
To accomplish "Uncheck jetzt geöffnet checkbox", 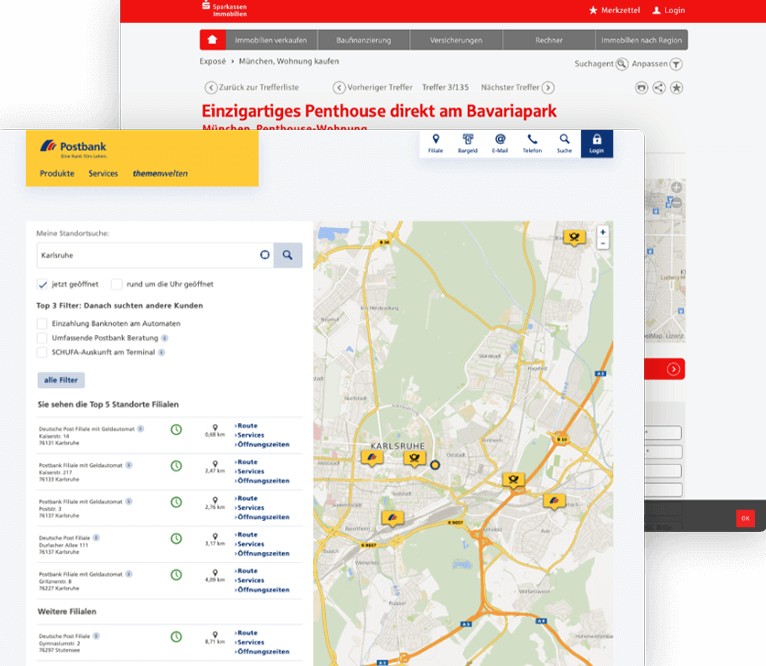I will tap(43, 284).
